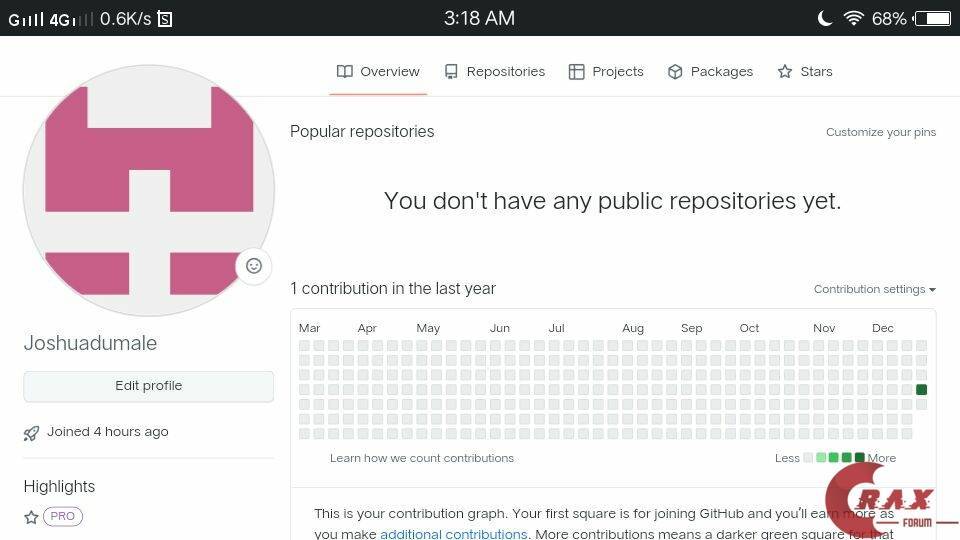The image size is (960, 540).
Task: Click the pink profile avatar image
Action: (x=148, y=190)
